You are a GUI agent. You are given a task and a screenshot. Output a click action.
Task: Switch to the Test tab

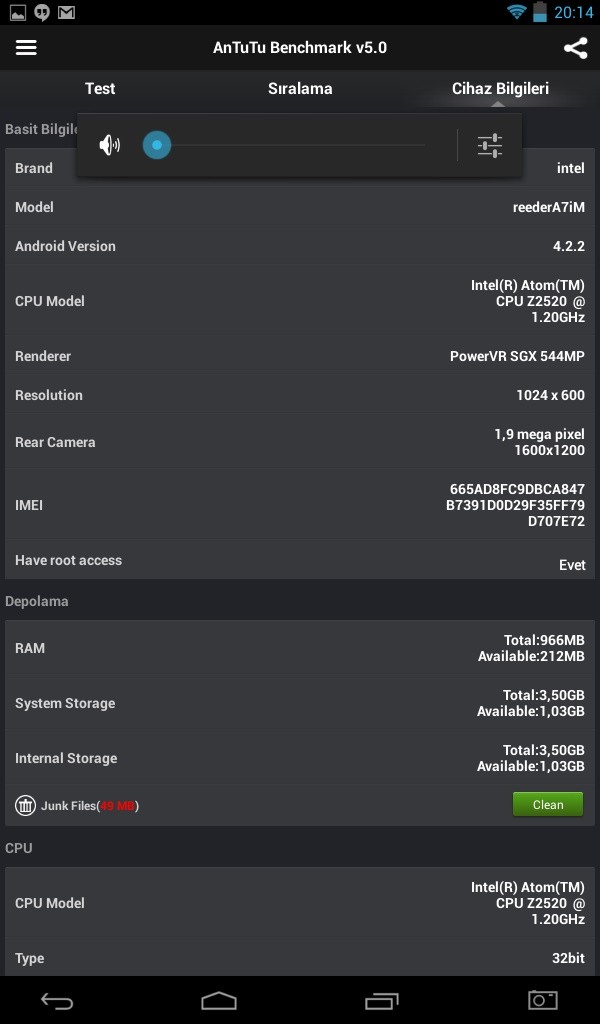100,88
